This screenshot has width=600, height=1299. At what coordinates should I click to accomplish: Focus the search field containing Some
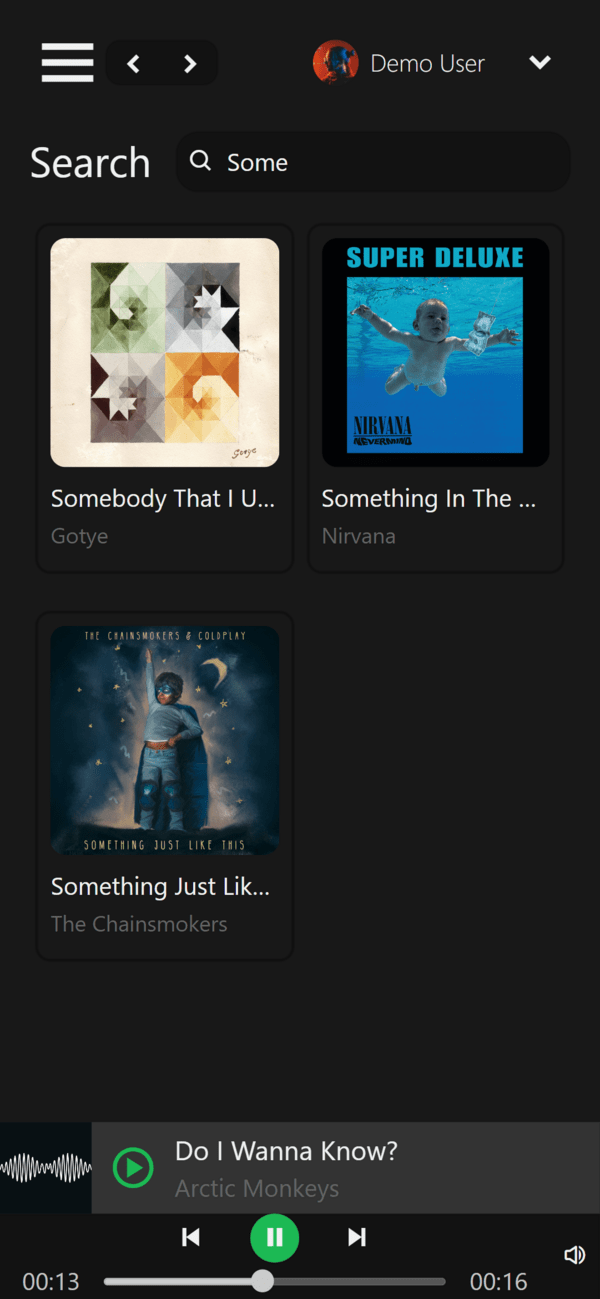tap(373, 162)
